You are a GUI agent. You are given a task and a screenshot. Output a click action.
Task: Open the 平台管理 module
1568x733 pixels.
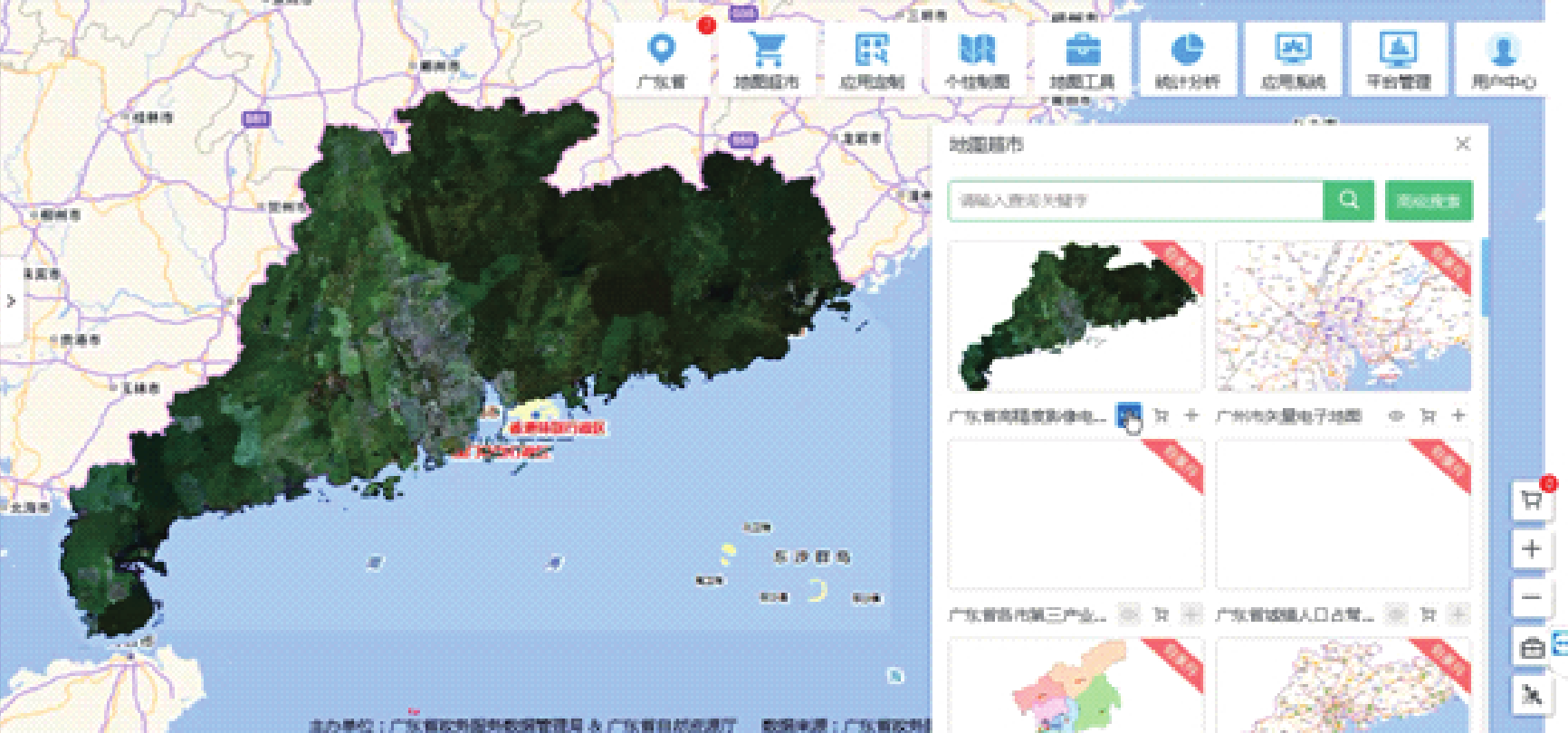[x=1399, y=59]
